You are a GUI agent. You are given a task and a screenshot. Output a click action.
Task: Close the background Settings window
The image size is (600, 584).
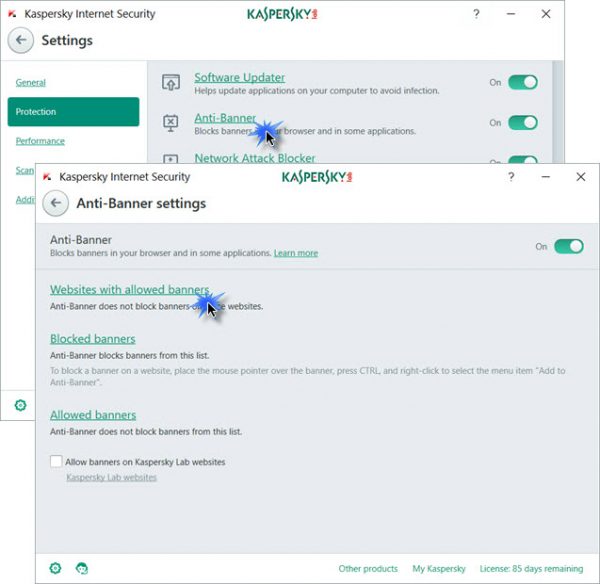pyautogui.click(x=546, y=14)
